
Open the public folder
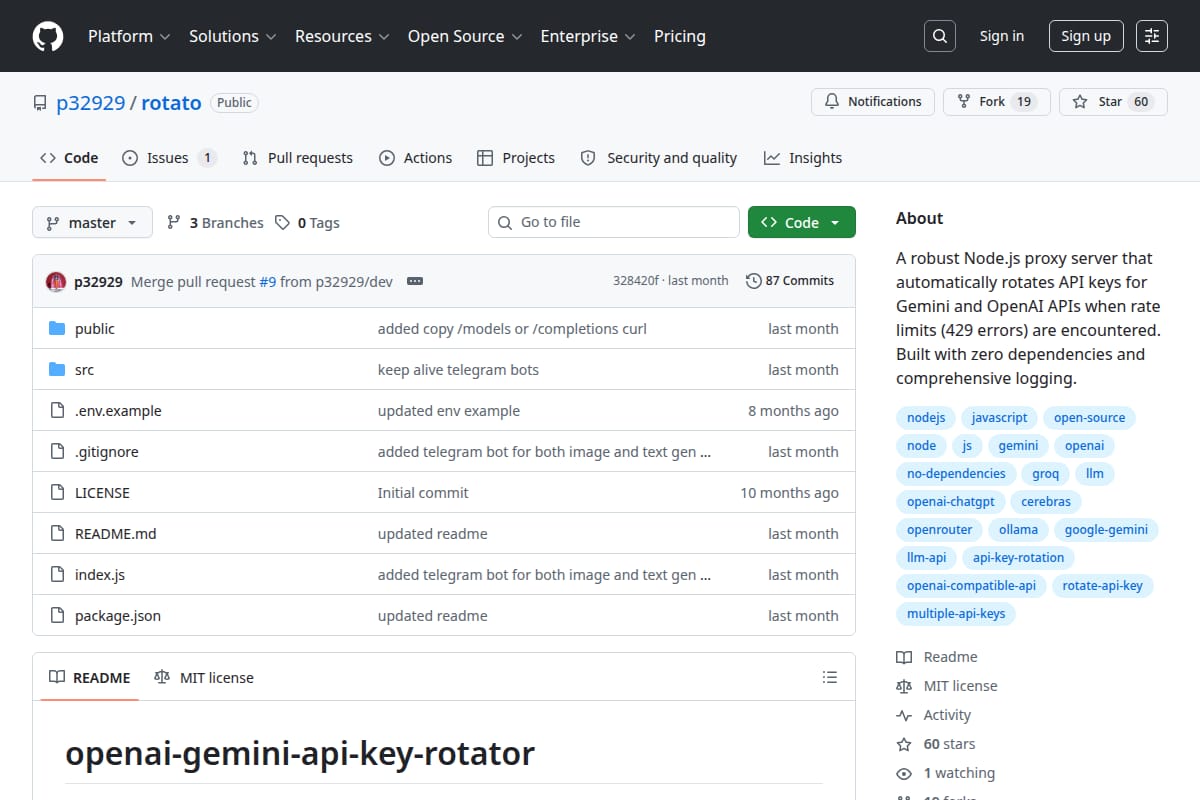(x=95, y=329)
